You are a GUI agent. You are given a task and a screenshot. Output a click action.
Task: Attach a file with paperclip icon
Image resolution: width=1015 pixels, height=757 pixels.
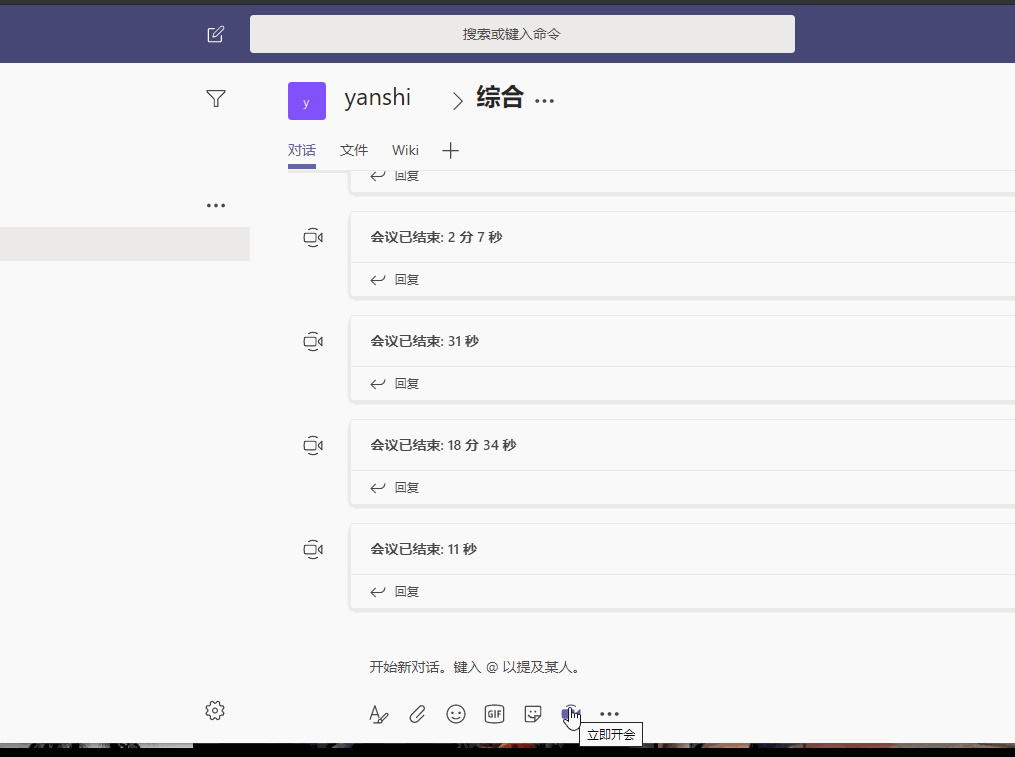[417, 714]
